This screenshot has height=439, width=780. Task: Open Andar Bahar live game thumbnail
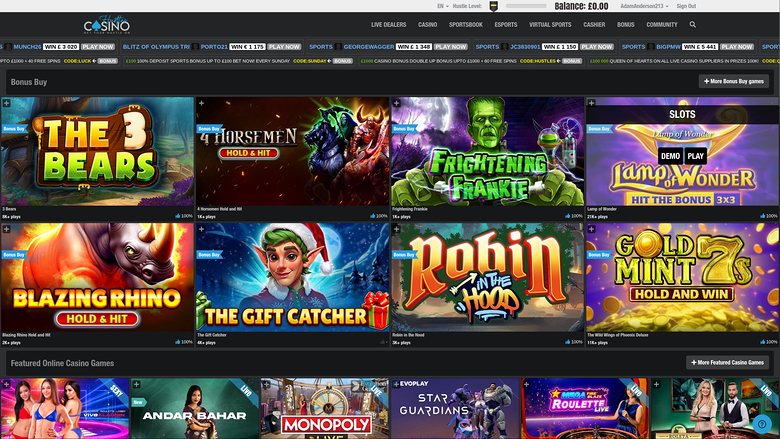pos(195,409)
